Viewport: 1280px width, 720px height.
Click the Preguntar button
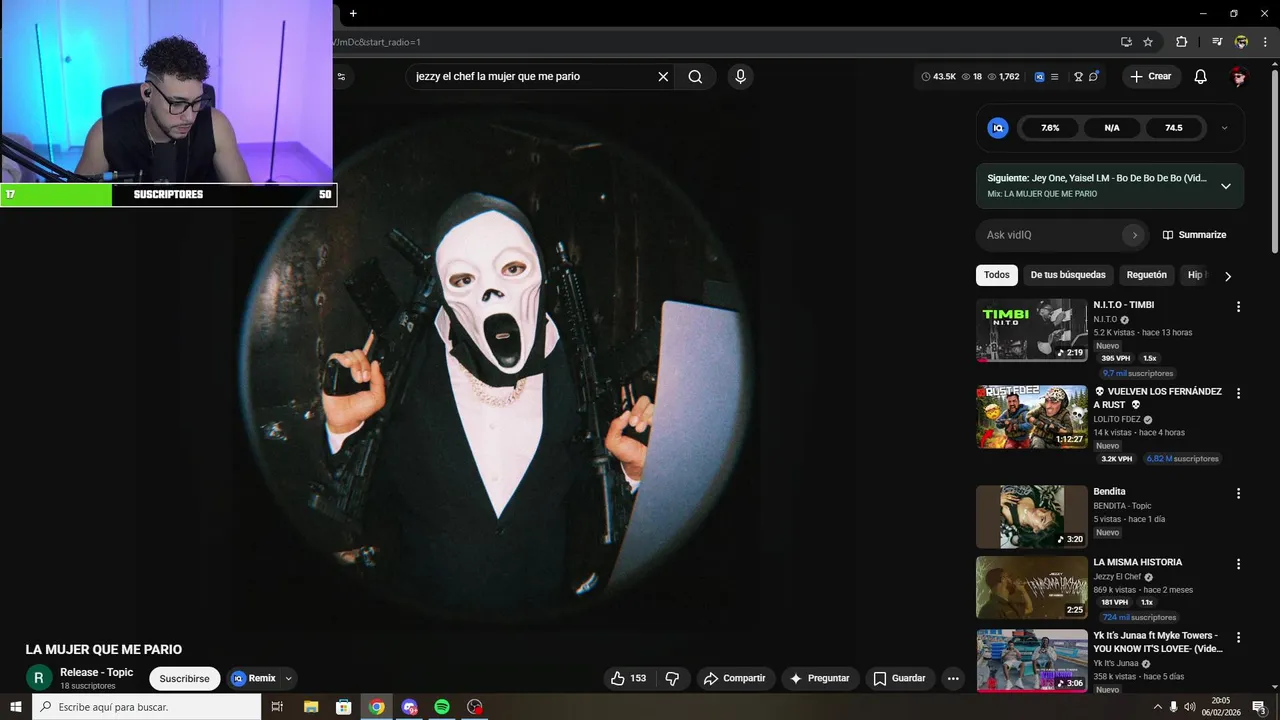pos(820,678)
